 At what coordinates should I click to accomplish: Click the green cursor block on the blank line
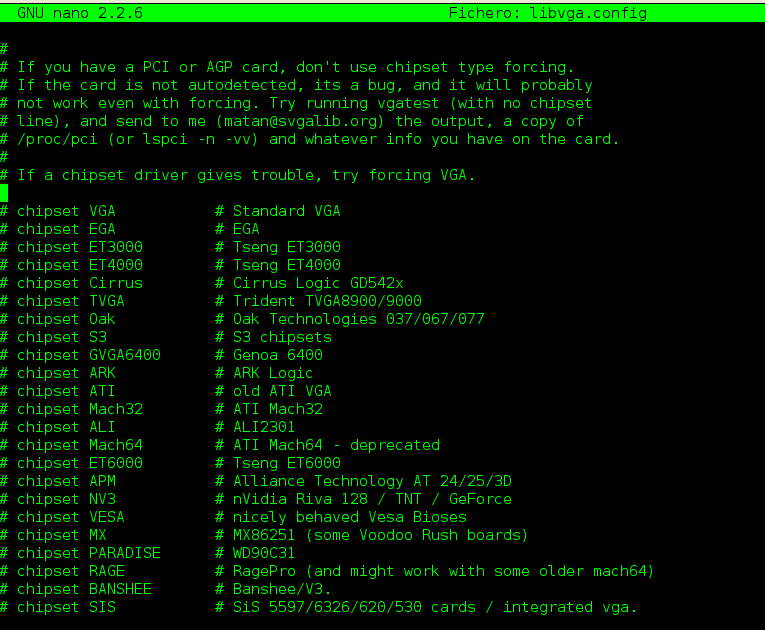pyautogui.click(x=4, y=193)
